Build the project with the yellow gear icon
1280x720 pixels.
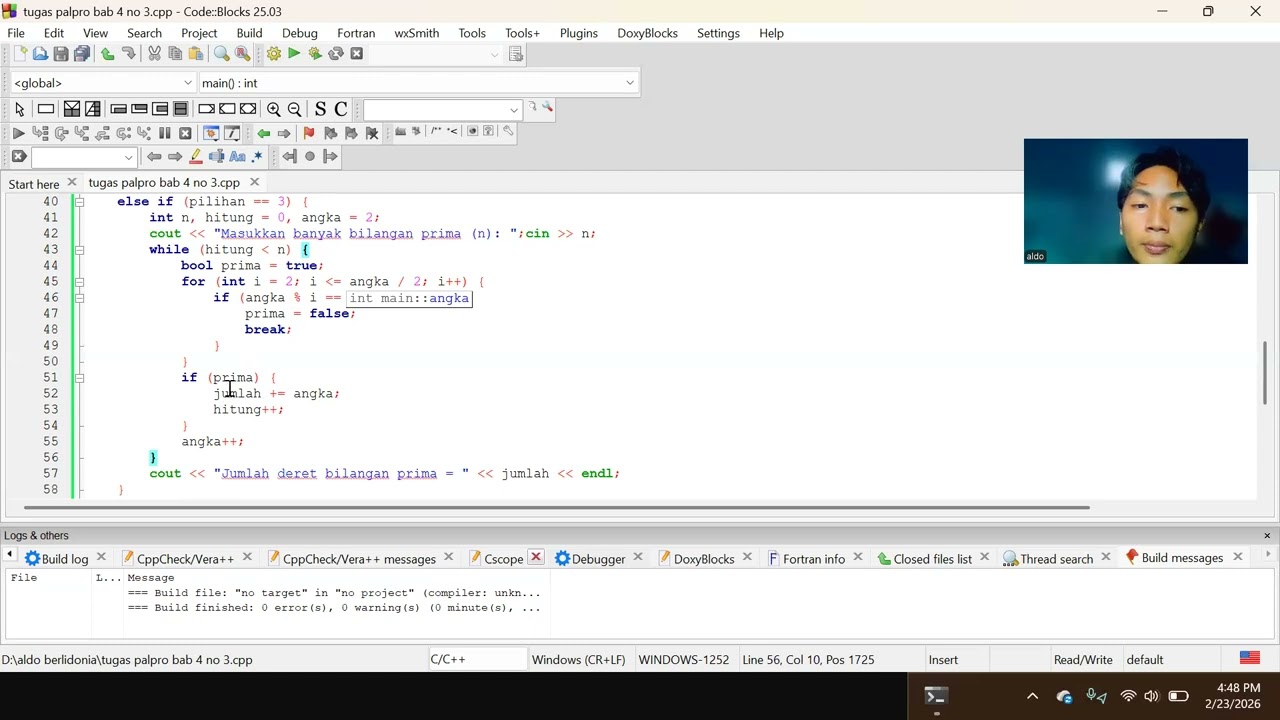273,54
